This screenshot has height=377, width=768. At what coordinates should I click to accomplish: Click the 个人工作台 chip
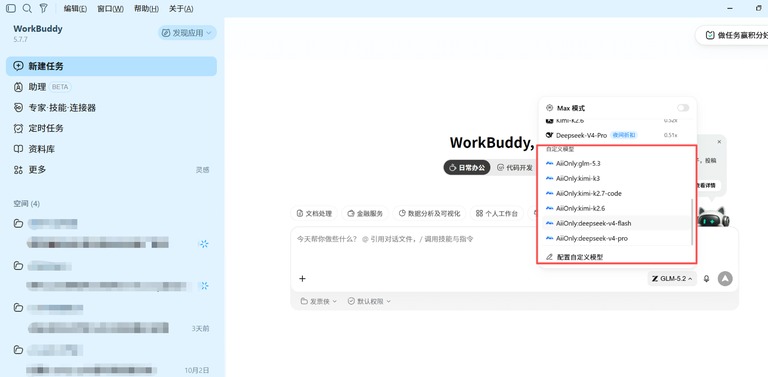[497, 213]
